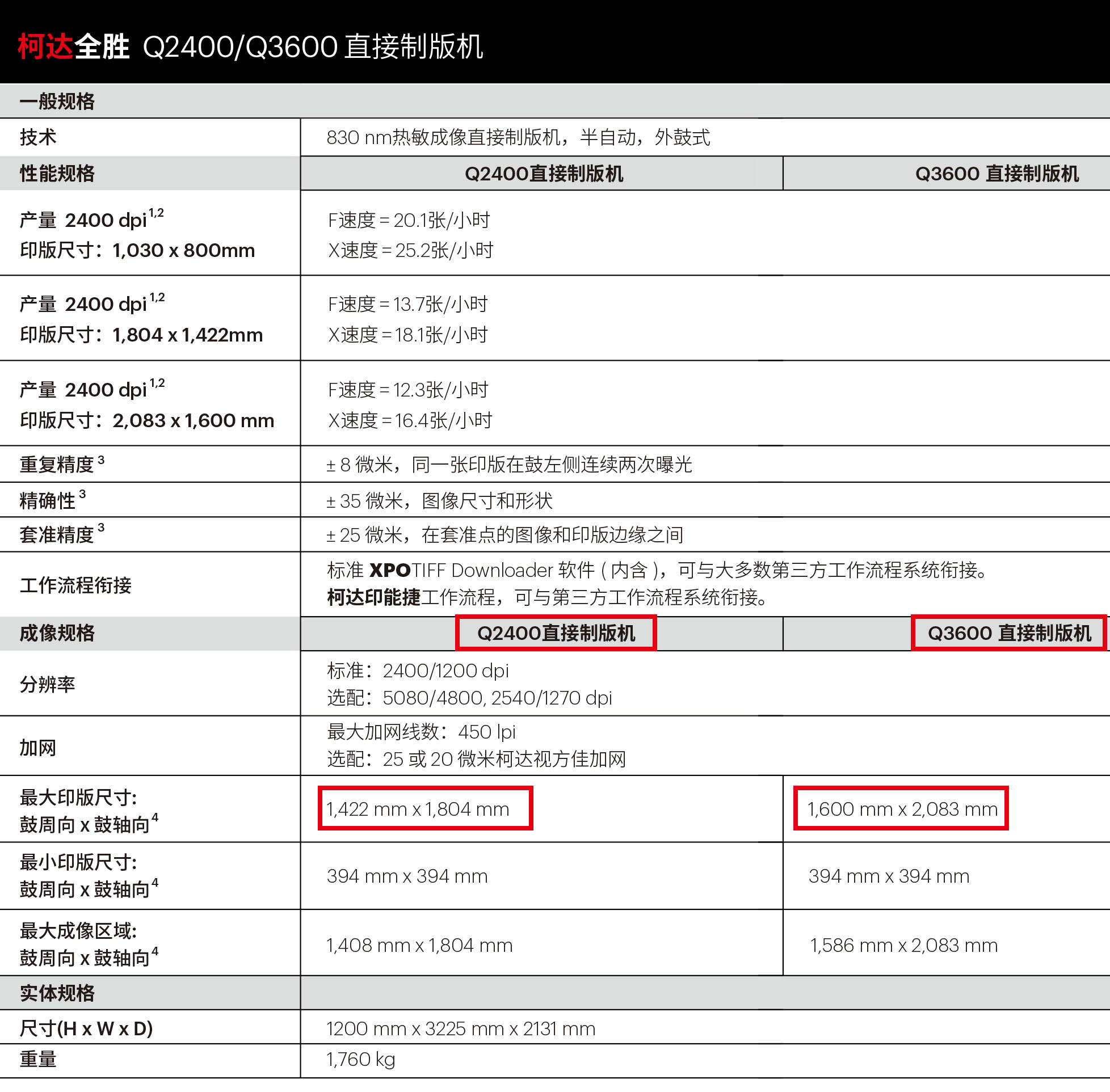
Task: Select the 一般规格 section header
Action: click(57, 102)
